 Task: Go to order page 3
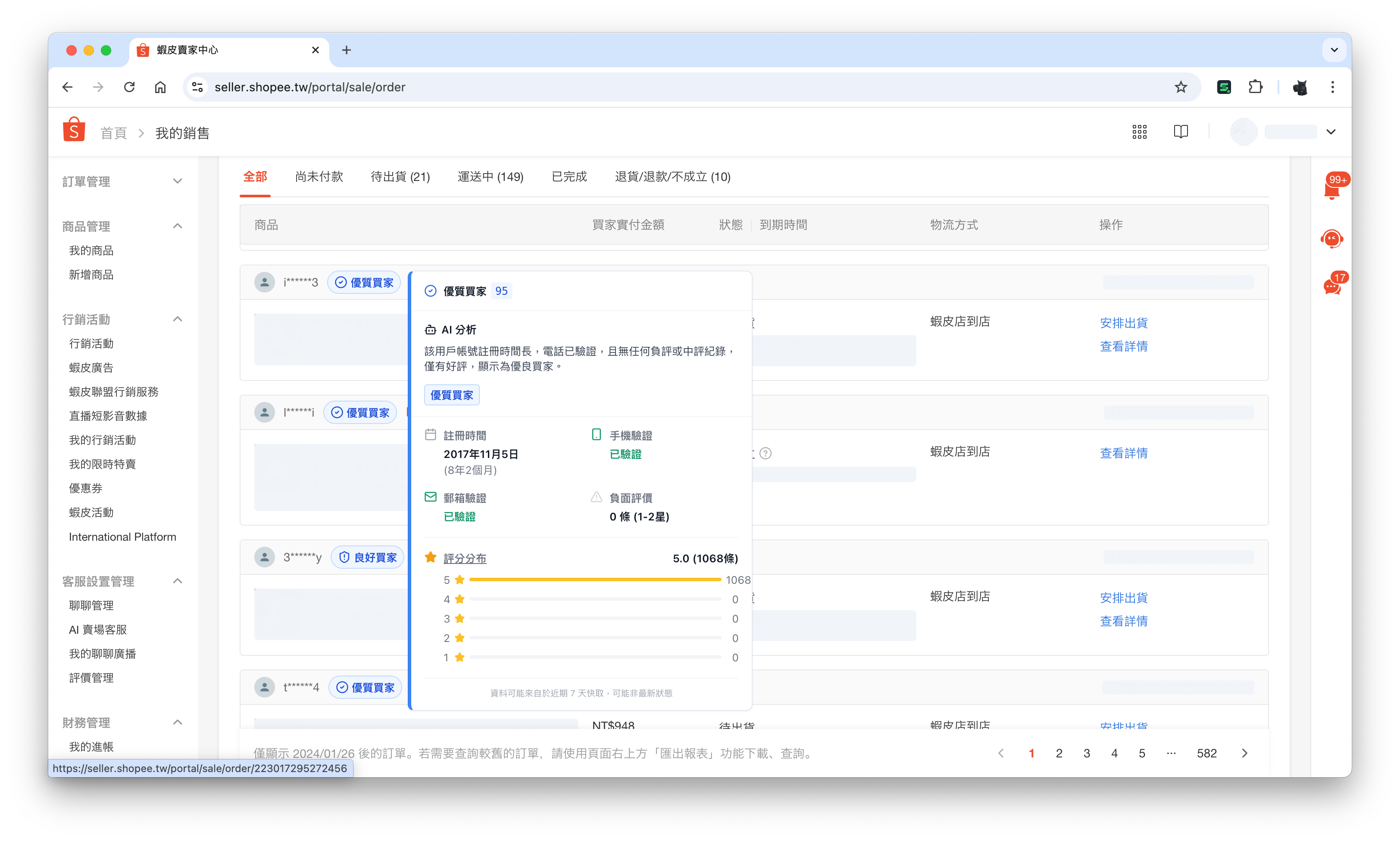pos(1086,753)
